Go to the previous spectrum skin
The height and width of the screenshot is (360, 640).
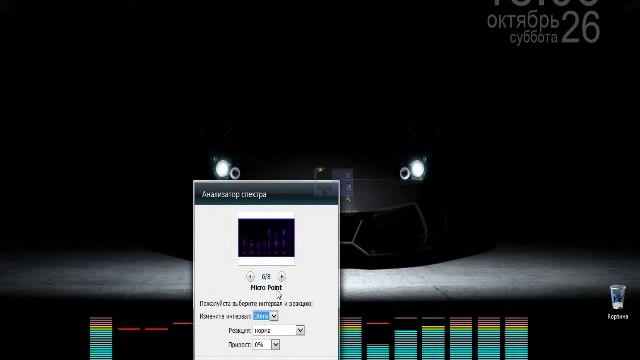[x=250, y=276]
